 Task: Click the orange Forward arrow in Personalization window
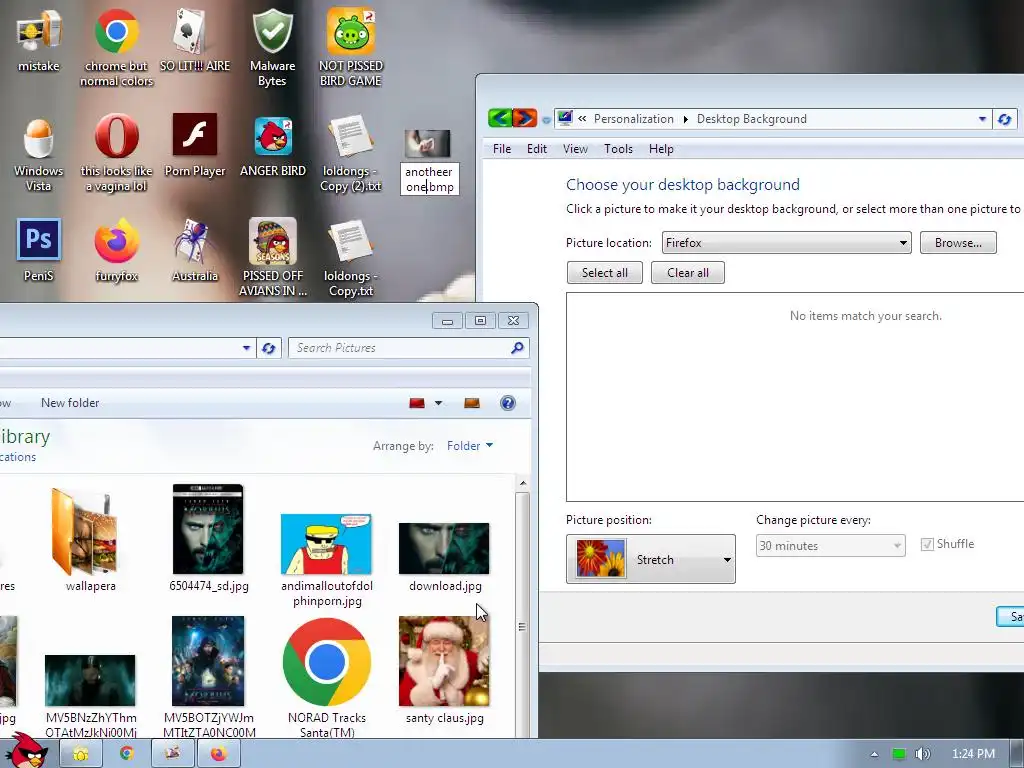point(524,118)
